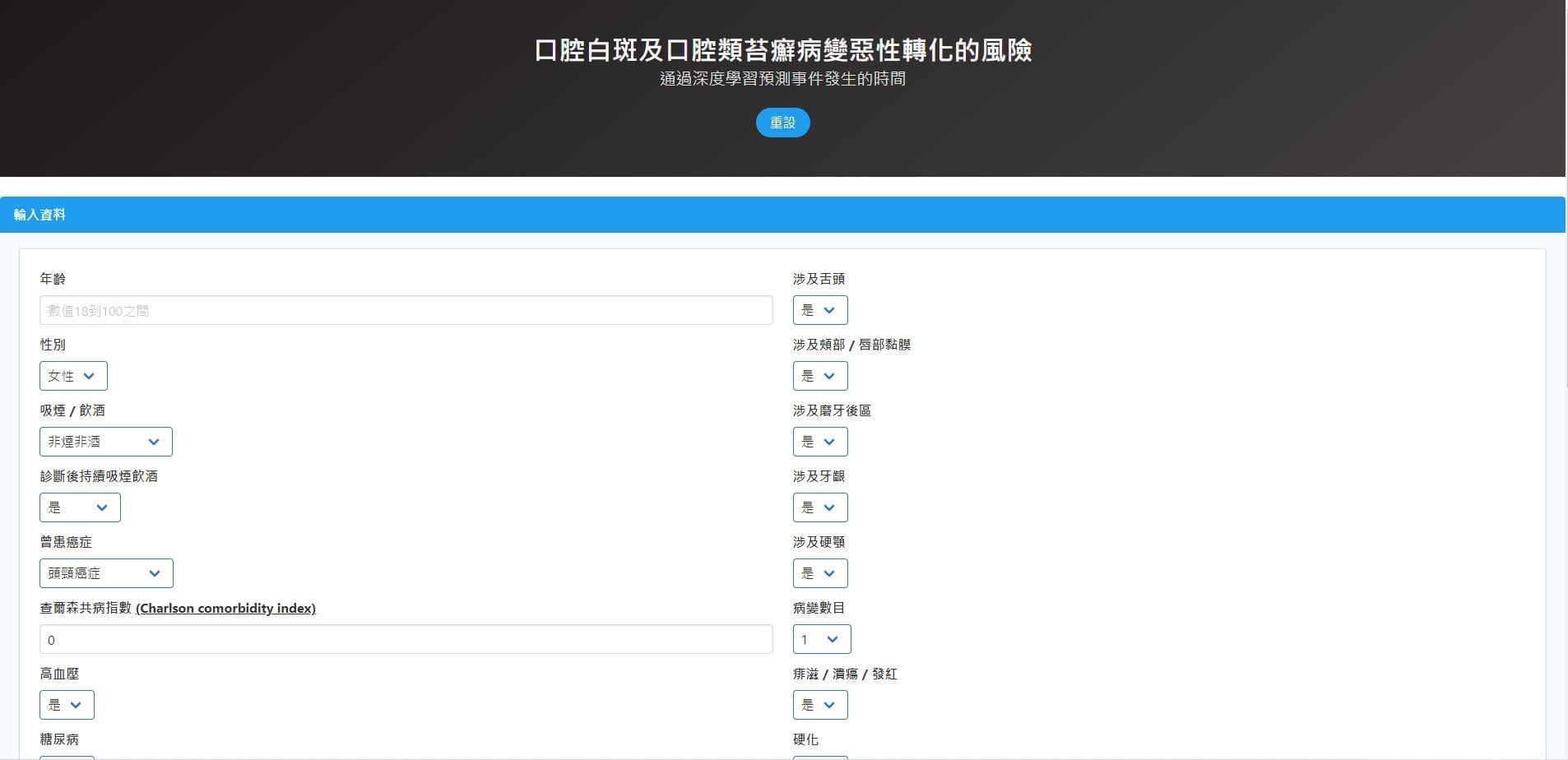Open the 高血壓 dropdown
The width and height of the screenshot is (1568, 760).
[x=67, y=705]
